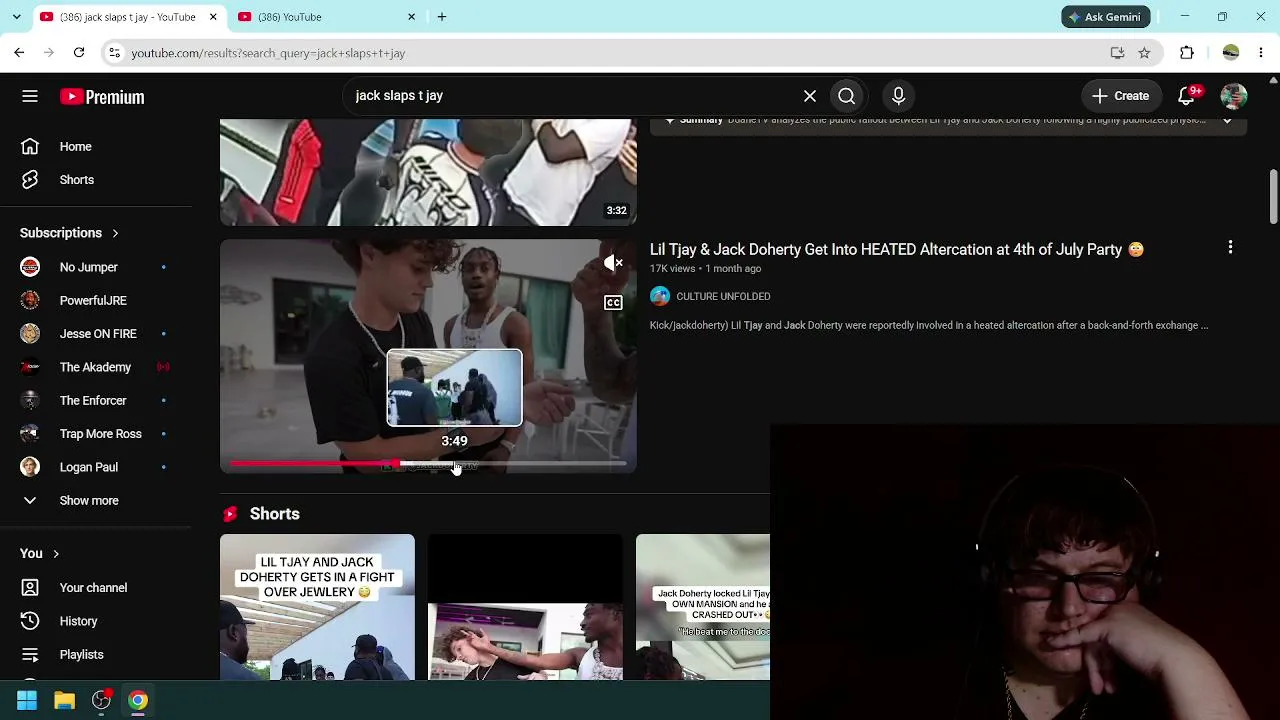This screenshot has width=1280, height=720.
Task: Open the Chrome extensions puzzle icon
Action: pyautogui.click(x=1187, y=53)
